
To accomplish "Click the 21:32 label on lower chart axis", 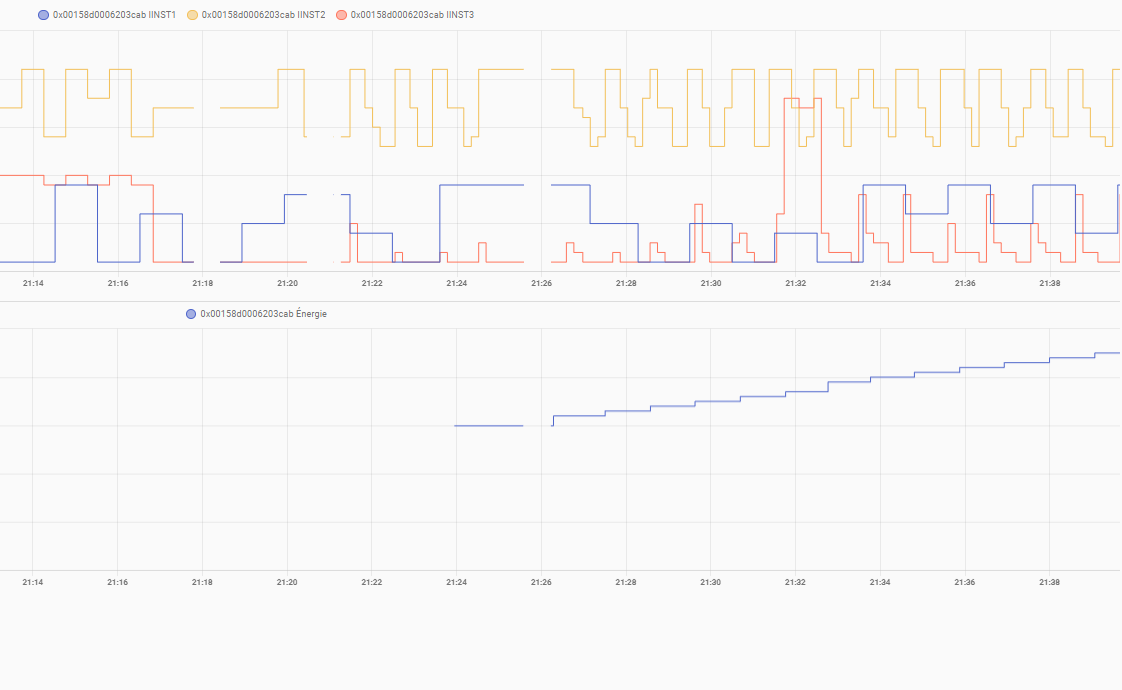I will [795, 582].
